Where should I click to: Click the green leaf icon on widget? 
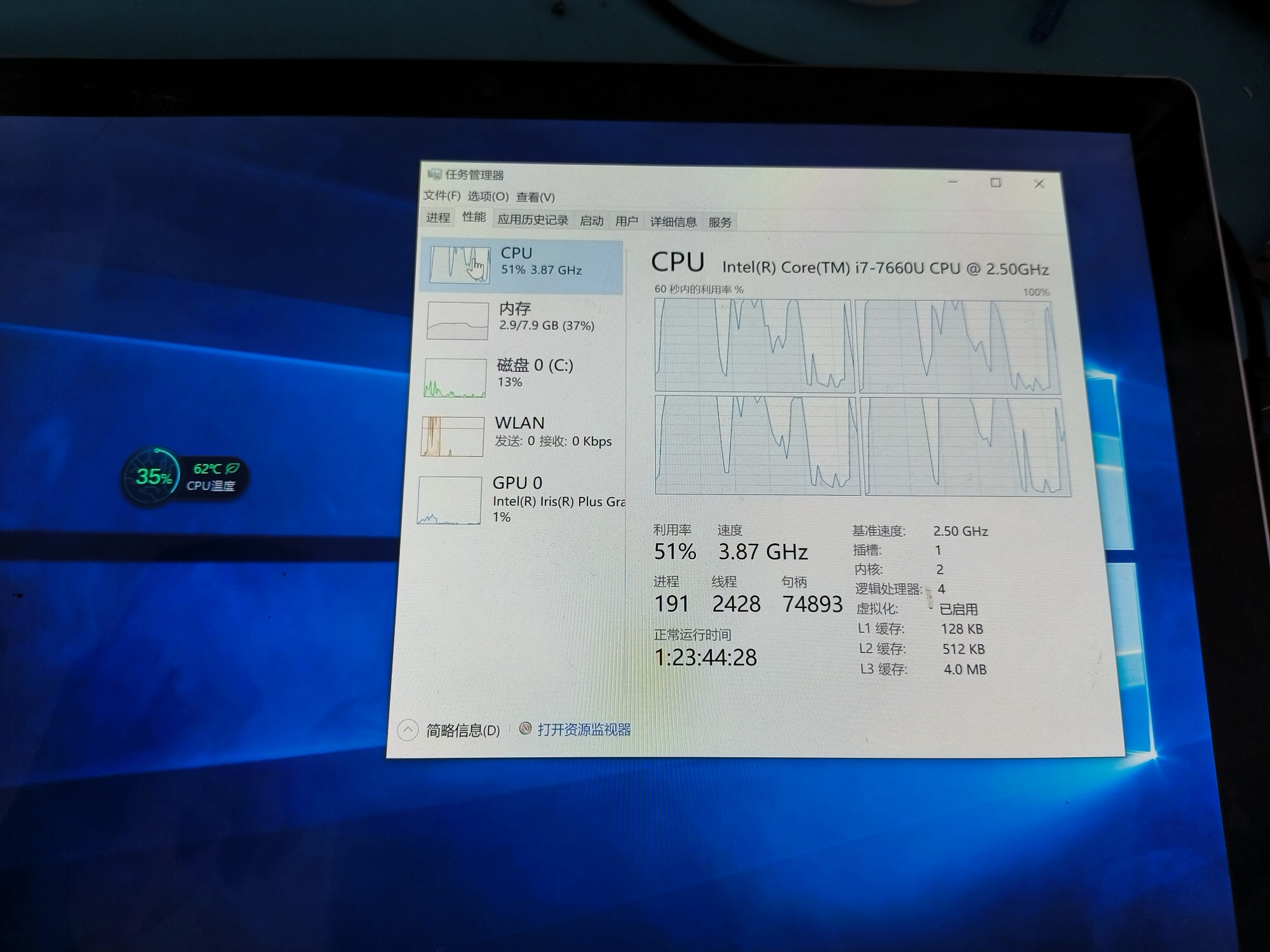[x=232, y=468]
